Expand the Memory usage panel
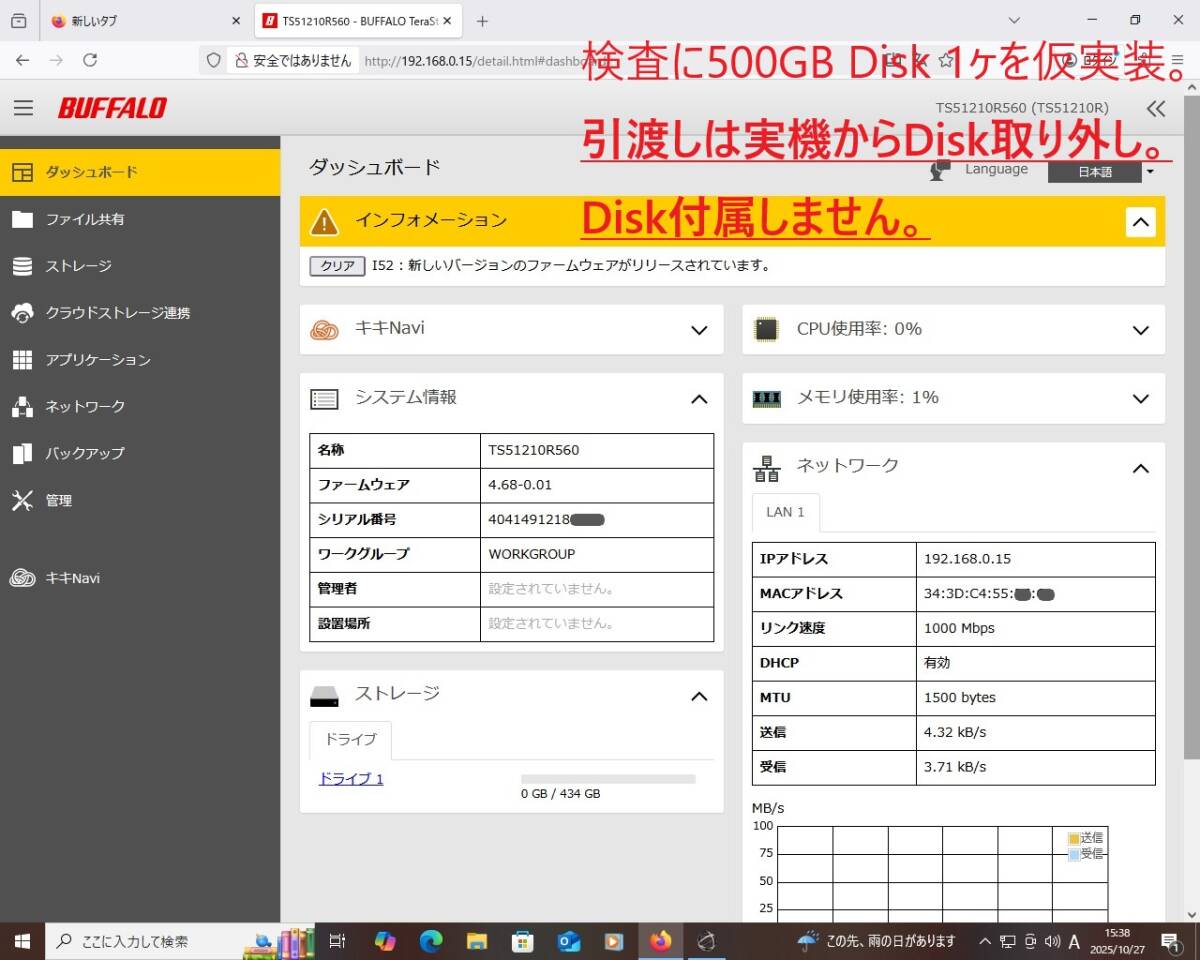1200x960 pixels. 1140,399
